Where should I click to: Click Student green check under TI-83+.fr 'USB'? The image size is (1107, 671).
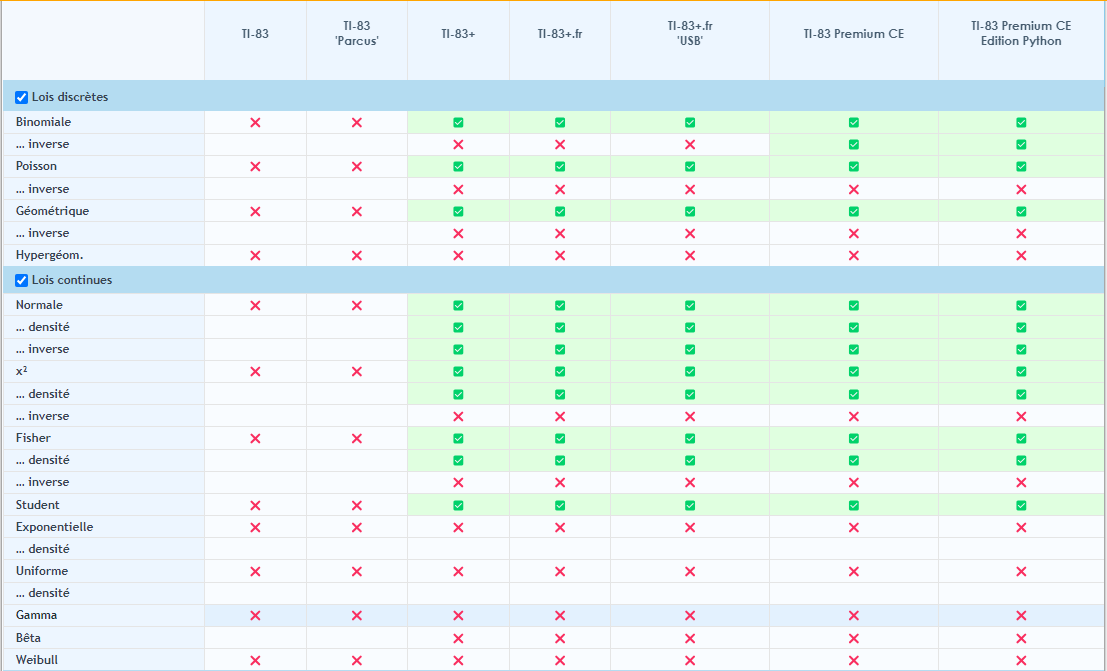(x=690, y=506)
